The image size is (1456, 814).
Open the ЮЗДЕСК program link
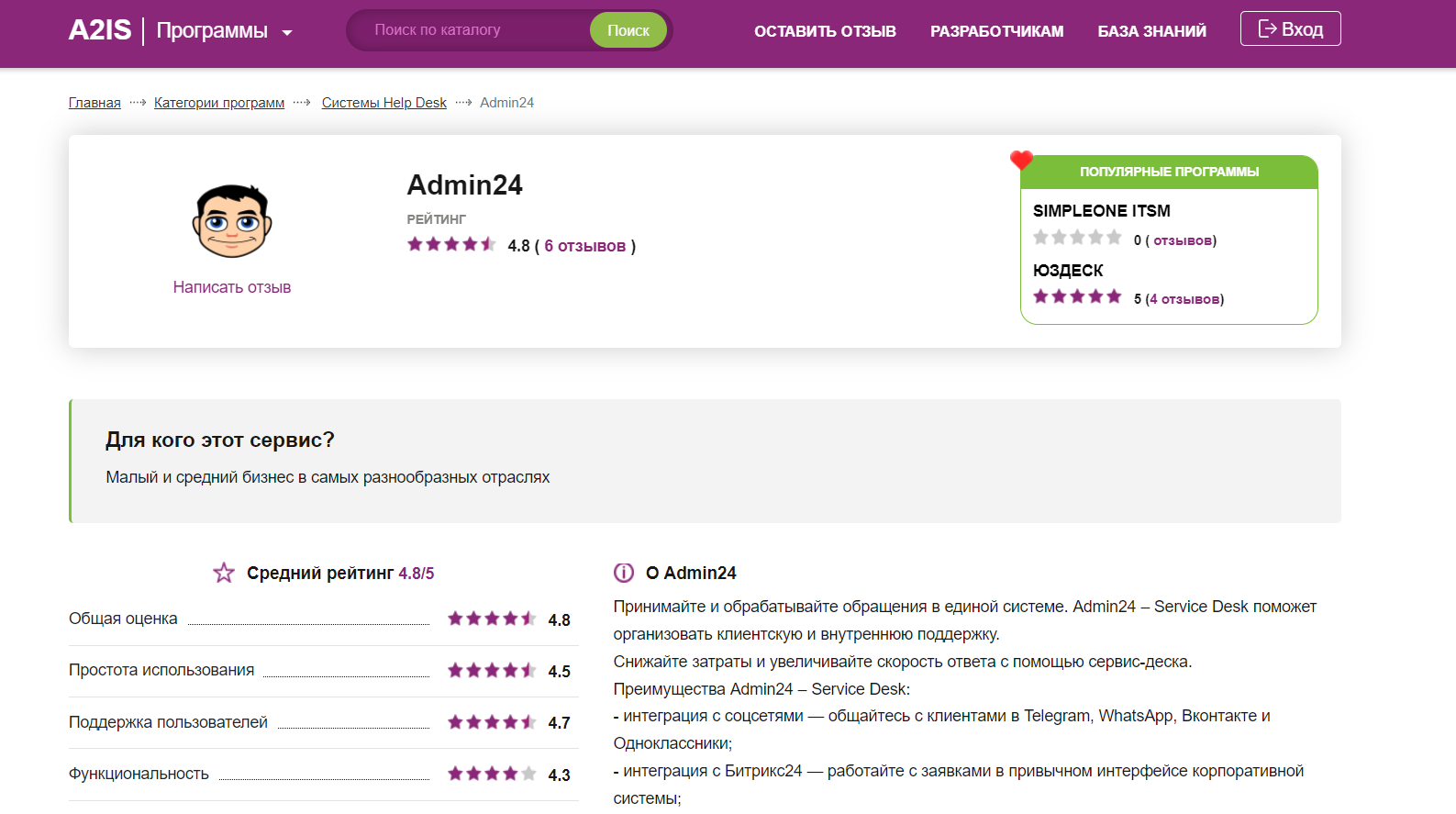tap(1068, 271)
